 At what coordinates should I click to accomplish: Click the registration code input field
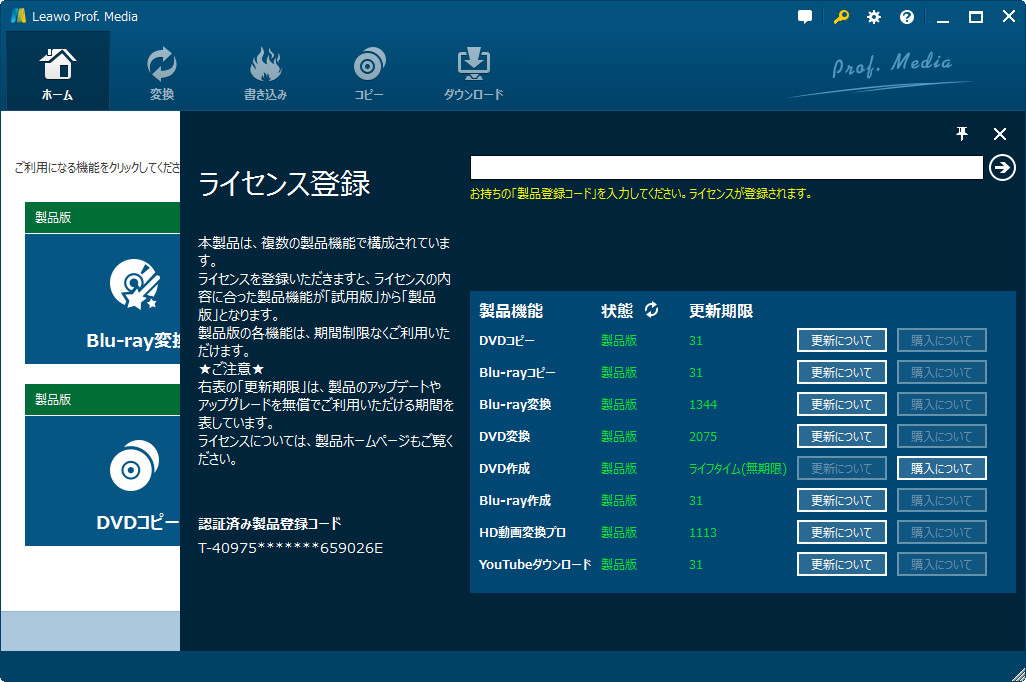tap(726, 167)
